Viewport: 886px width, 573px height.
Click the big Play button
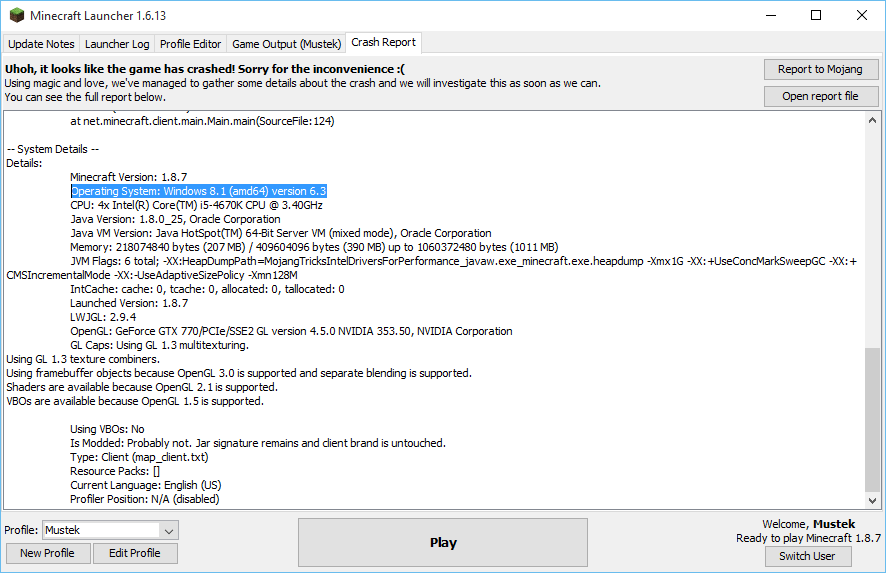tap(443, 542)
